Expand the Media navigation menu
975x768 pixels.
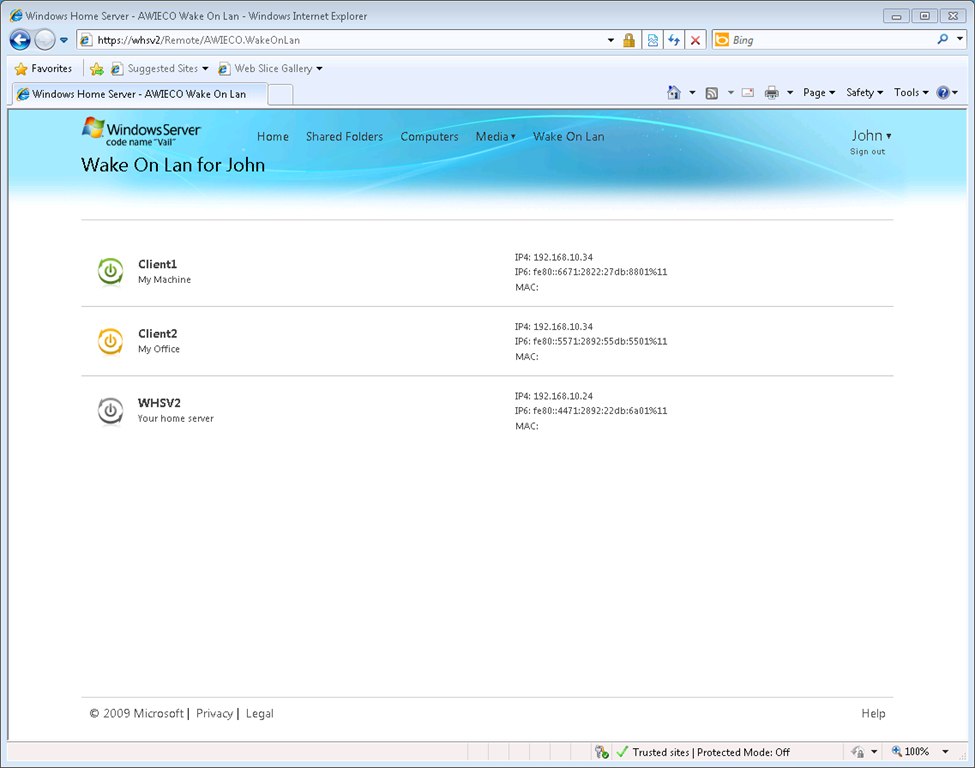pyautogui.click(x=496, y=137)
